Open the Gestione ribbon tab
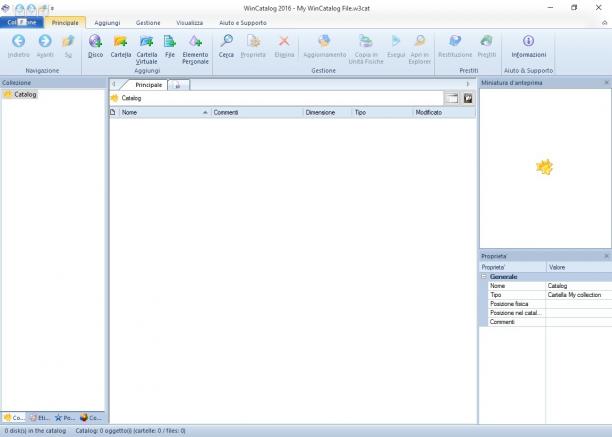The height and width of the screenshot is (437, 612). 148,23
